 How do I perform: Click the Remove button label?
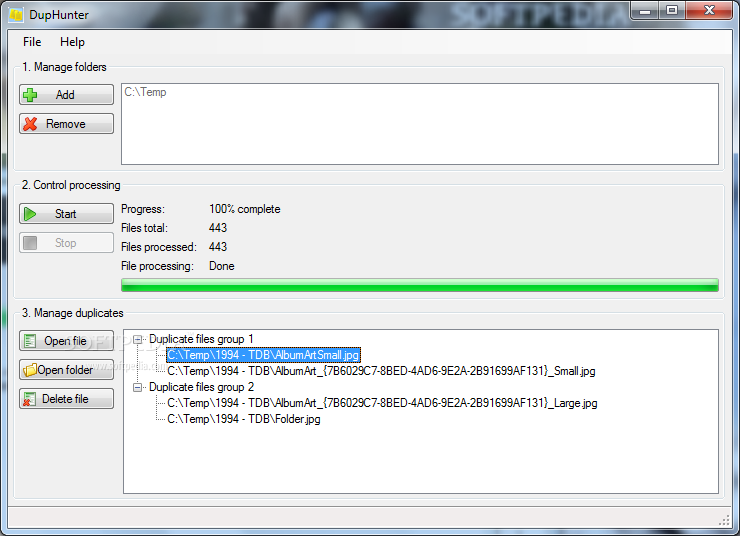66,124
